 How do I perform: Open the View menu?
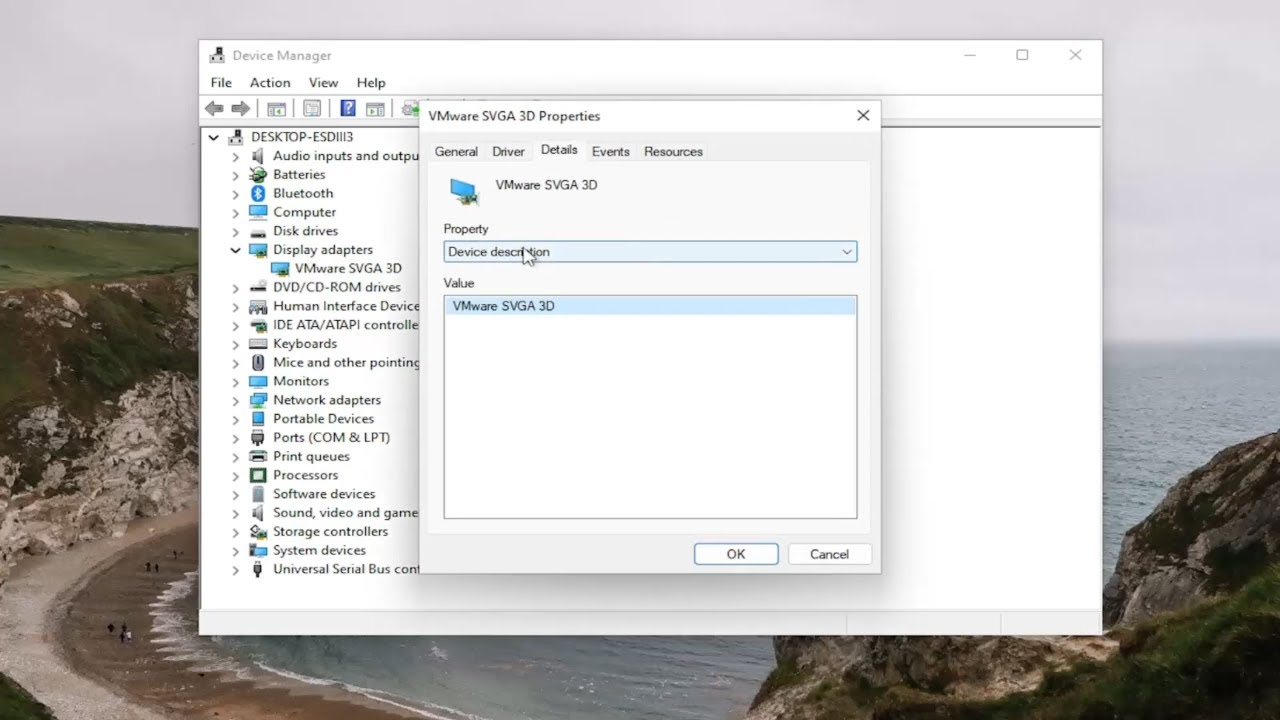coord(323,83)
